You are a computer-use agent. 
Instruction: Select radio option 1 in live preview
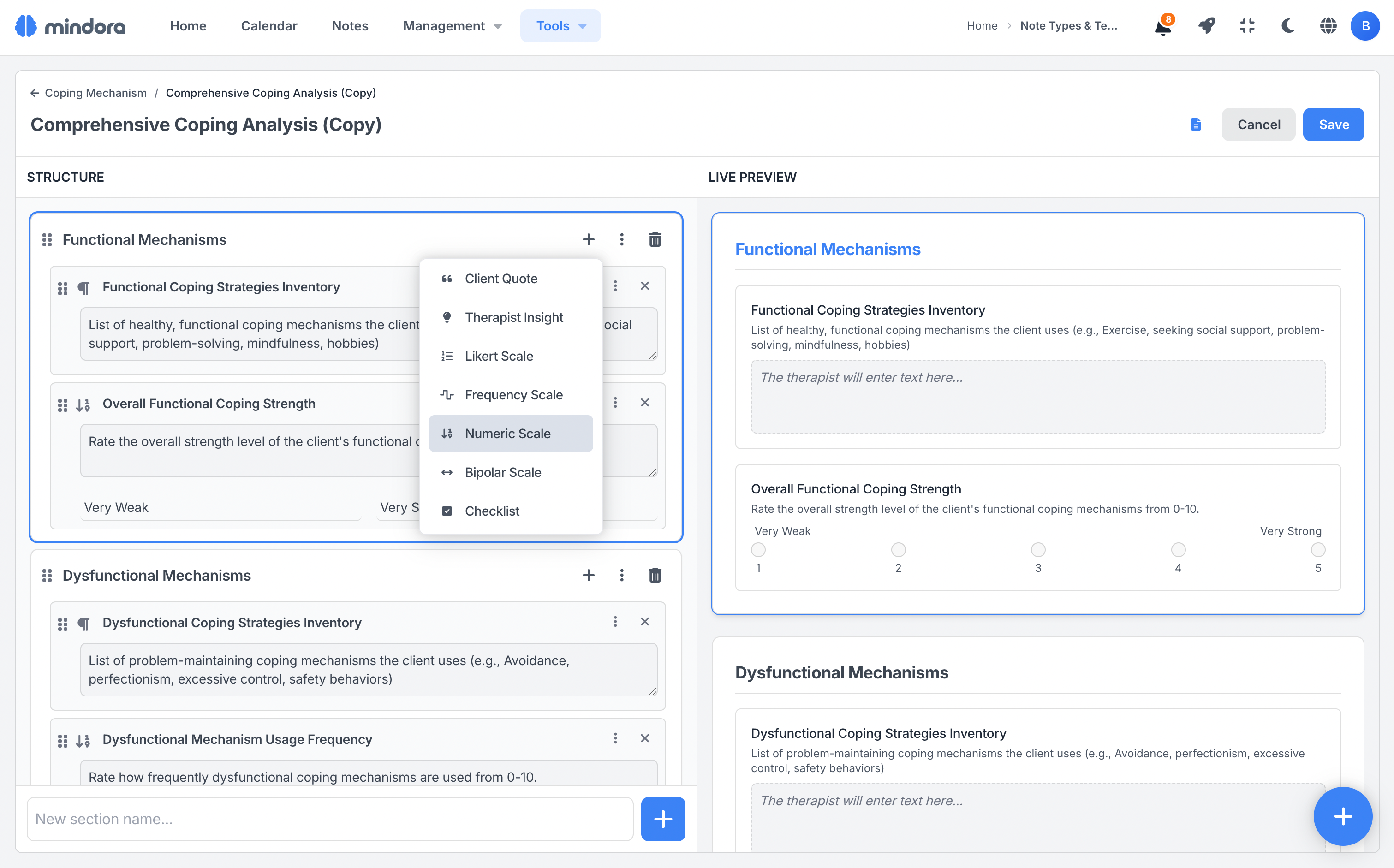click(758, 550)
